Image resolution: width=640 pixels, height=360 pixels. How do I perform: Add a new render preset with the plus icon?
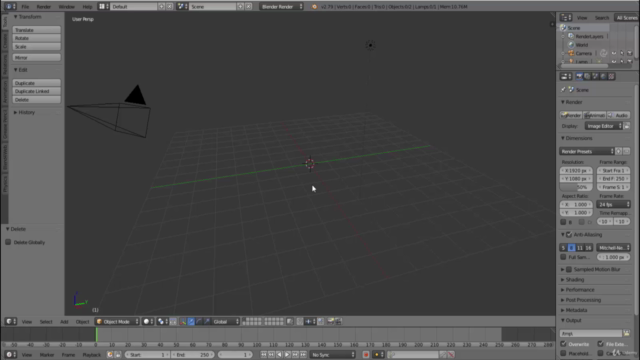619,151
